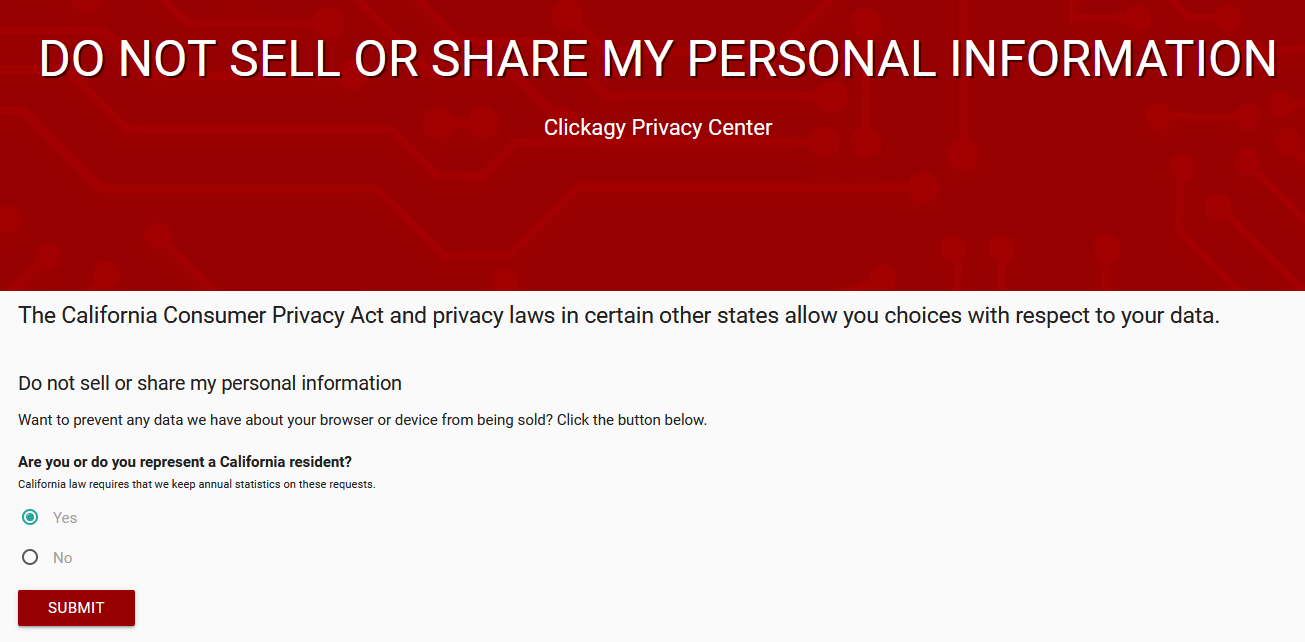Click the empty "No" radio circle
Image resolution: width=1305 pixels, height=642 pixels.
(30, 557)
